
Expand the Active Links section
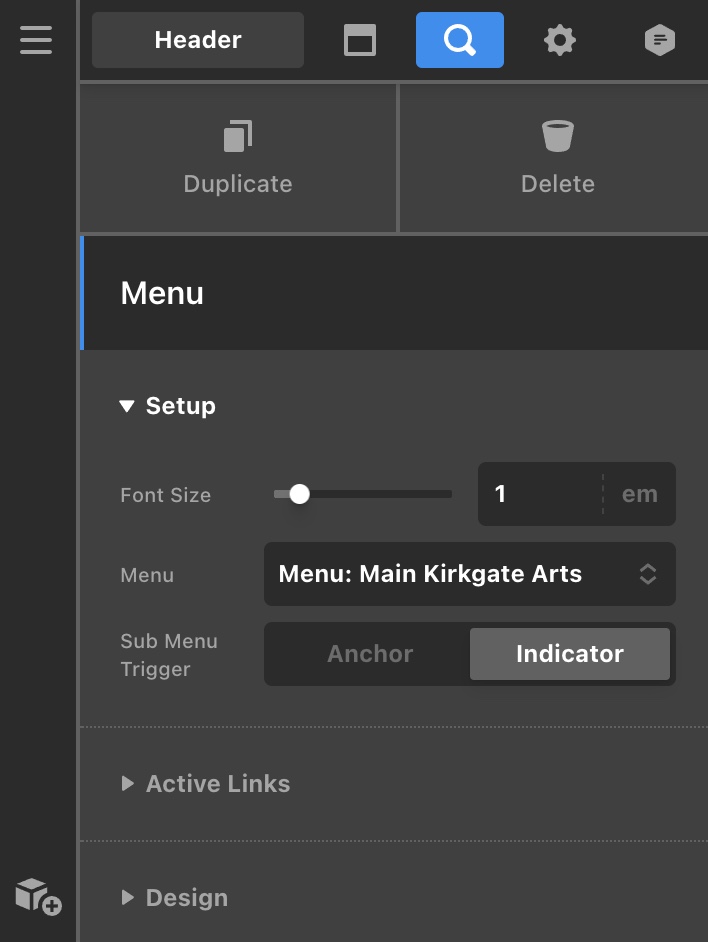206,783
